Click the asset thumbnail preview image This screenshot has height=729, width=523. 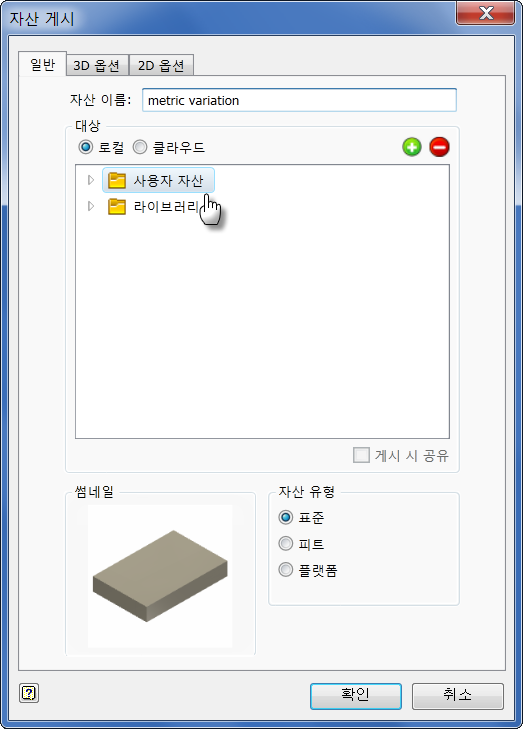[160, 576]
